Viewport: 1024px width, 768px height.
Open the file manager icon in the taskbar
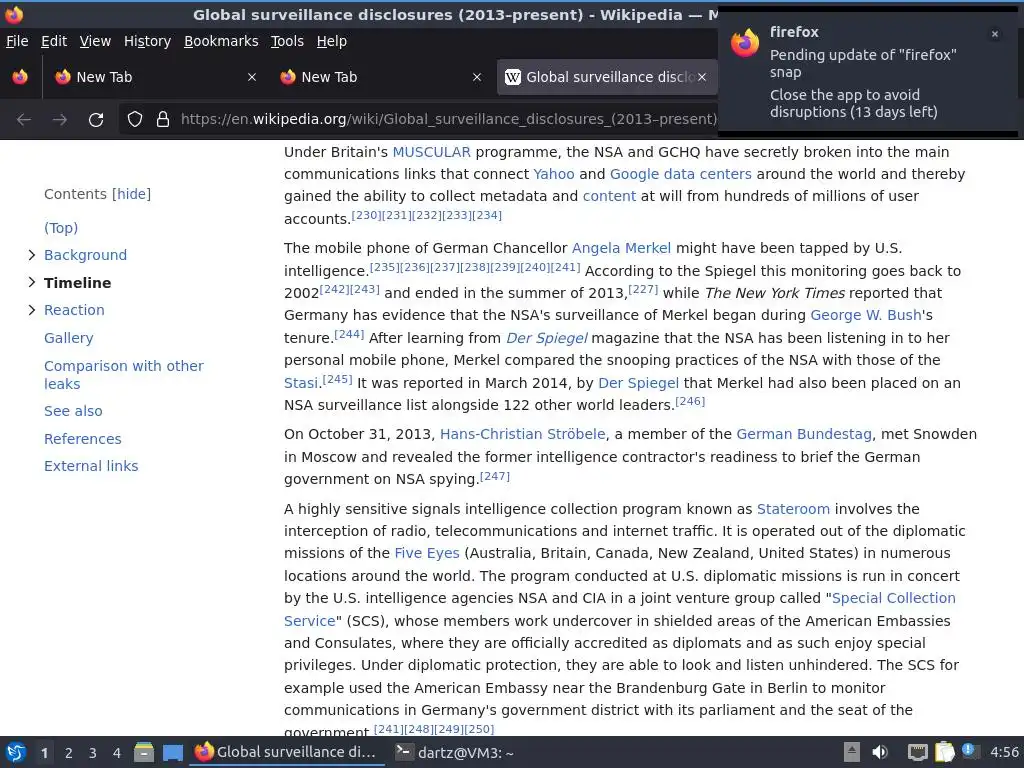pos(144,753)
